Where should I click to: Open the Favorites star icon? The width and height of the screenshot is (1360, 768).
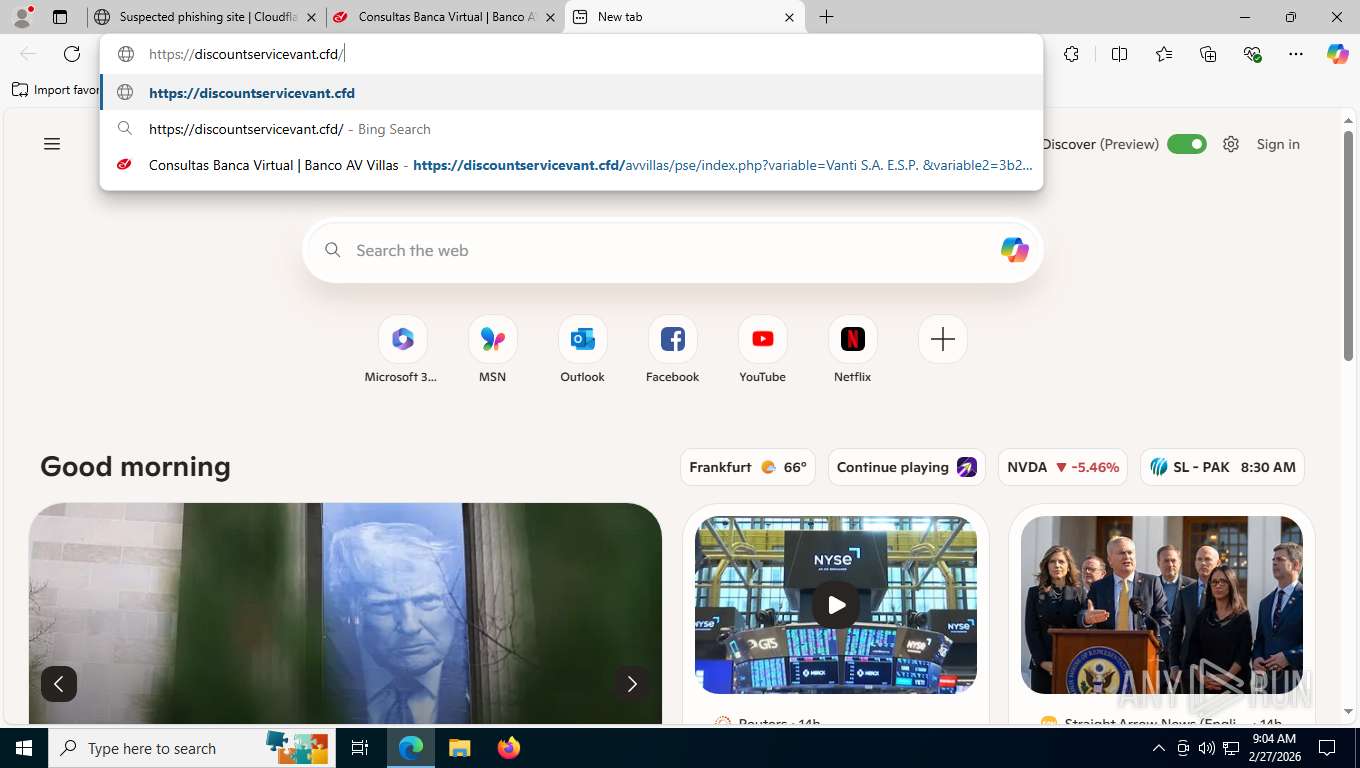[x=1164, y=54]
